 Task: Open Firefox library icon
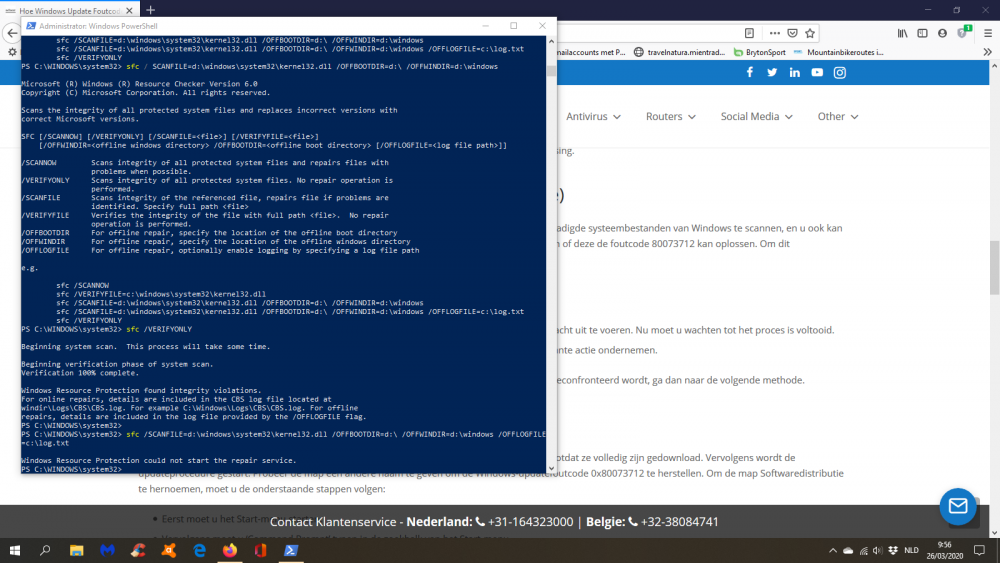[x=902, y=33]
